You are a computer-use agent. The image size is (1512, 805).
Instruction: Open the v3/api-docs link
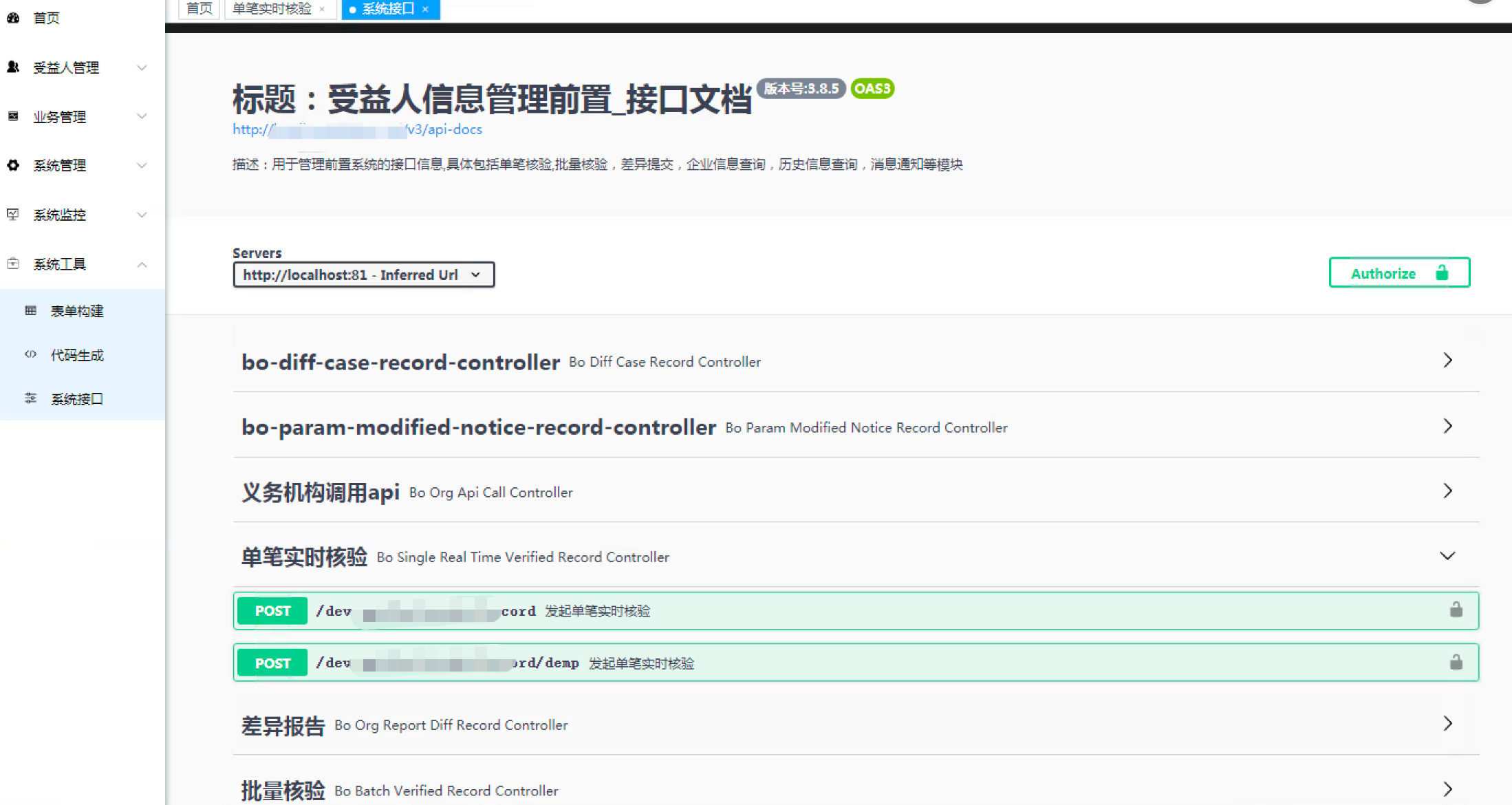[x=358, y=129]
